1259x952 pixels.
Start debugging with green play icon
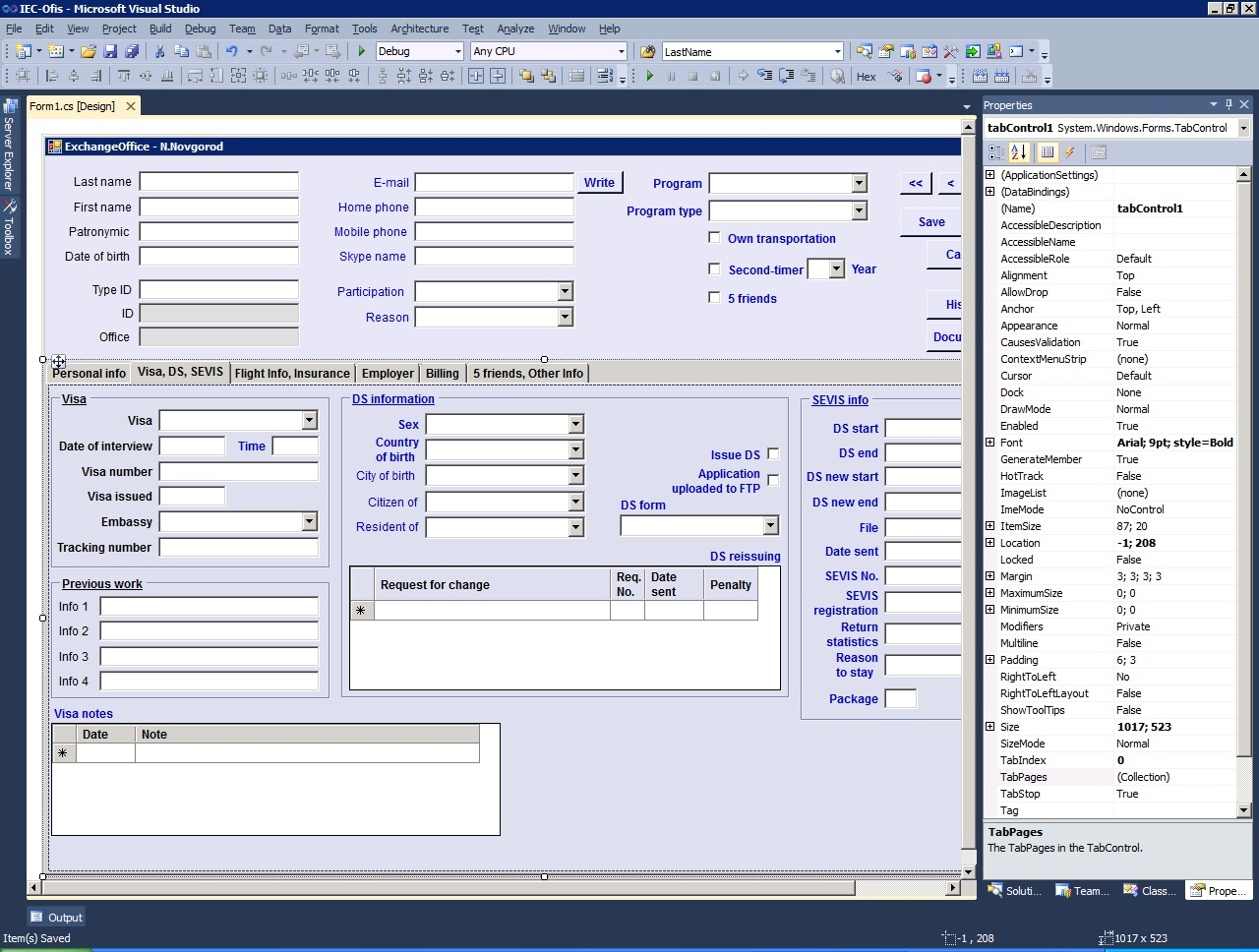pos(362,51)
